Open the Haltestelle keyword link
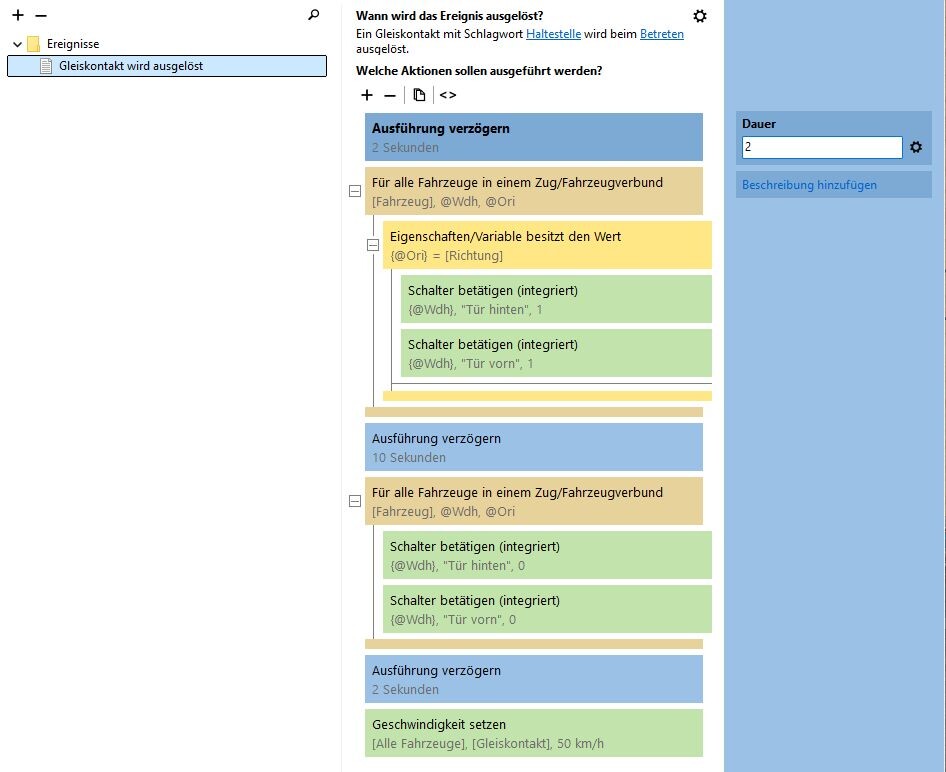 [x=553, y=34]
